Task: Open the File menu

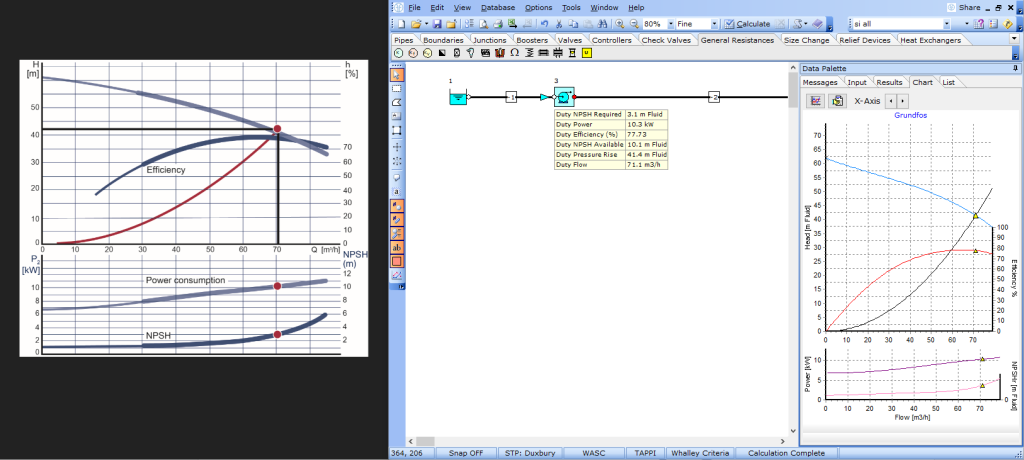Action: coord(415,7)
